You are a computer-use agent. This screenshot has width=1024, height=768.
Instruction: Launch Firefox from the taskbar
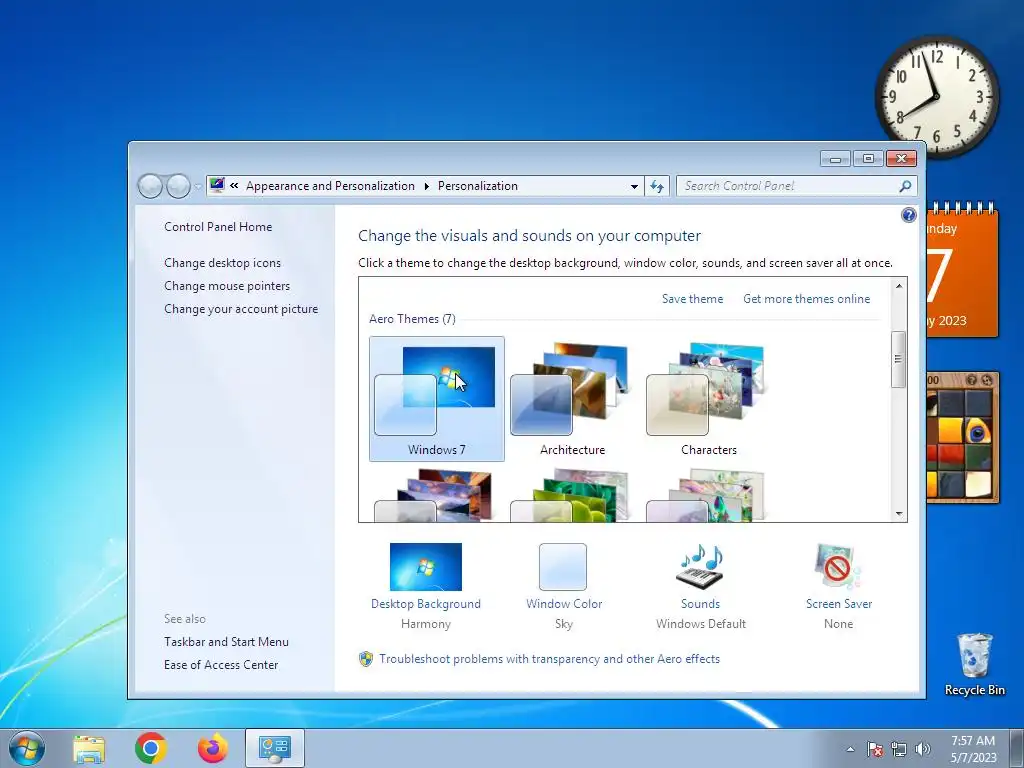pyautogui.click(x=213, y=748)
